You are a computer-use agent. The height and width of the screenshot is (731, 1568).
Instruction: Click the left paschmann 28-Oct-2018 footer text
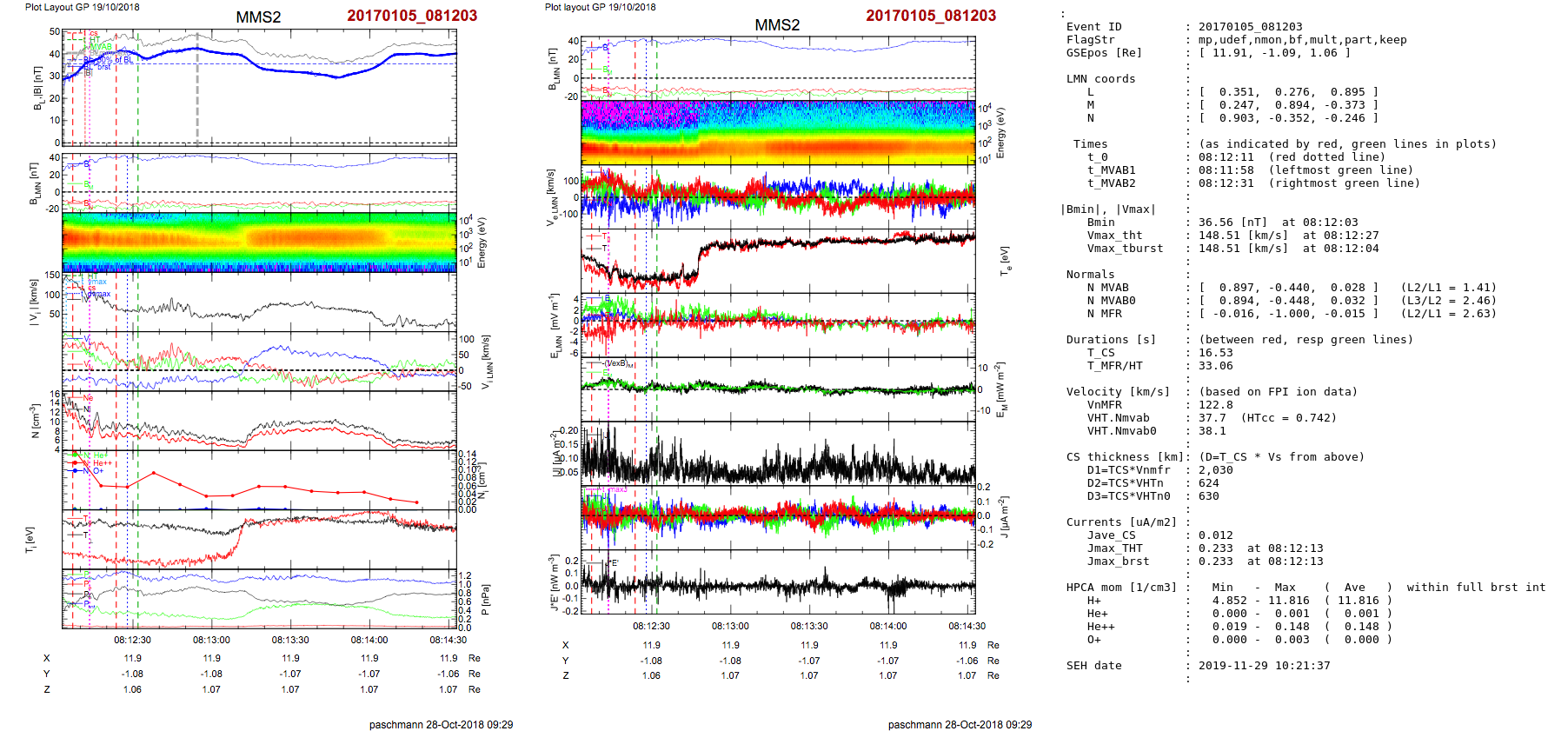[441, 724]
